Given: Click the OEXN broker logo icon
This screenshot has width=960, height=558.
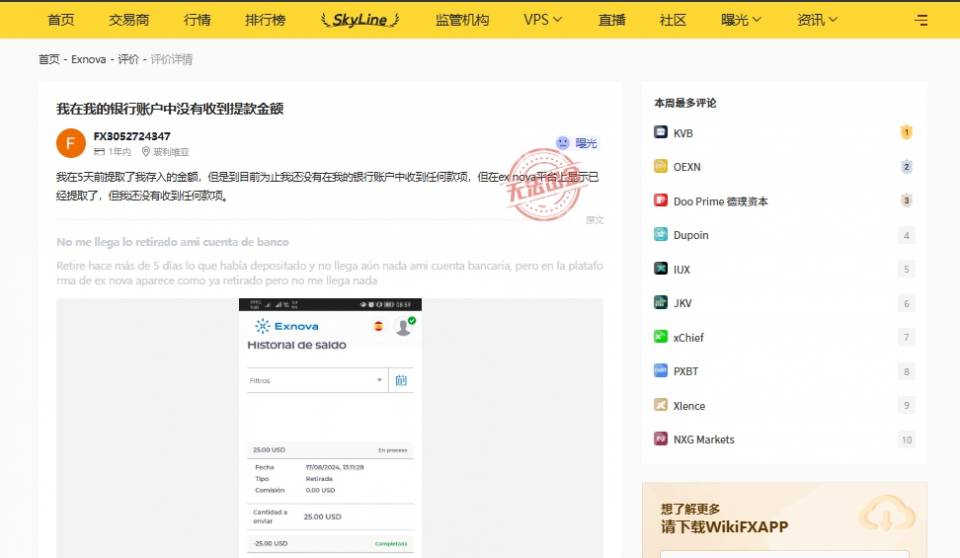Looking at the screenshot, I should [661, 166].
